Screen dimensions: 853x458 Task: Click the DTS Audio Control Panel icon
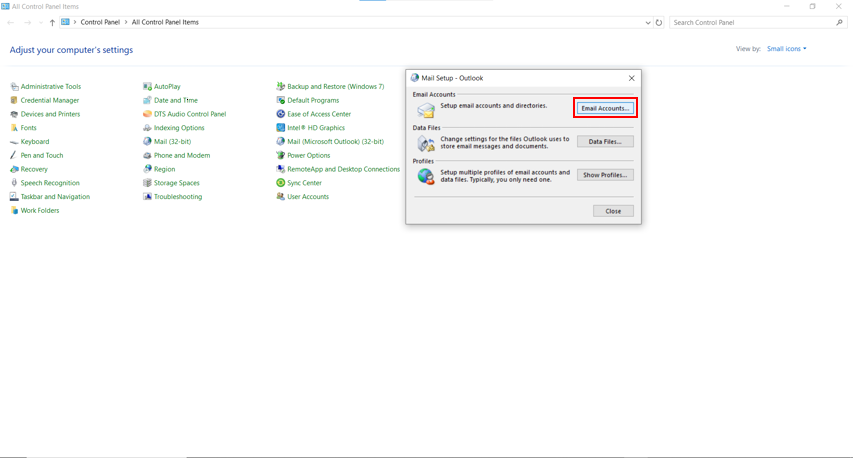coord(147,114)
